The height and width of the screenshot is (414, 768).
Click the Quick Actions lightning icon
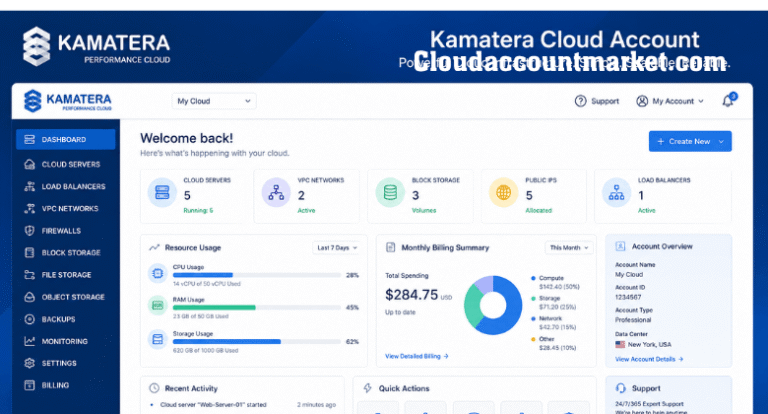coord(367,388)
